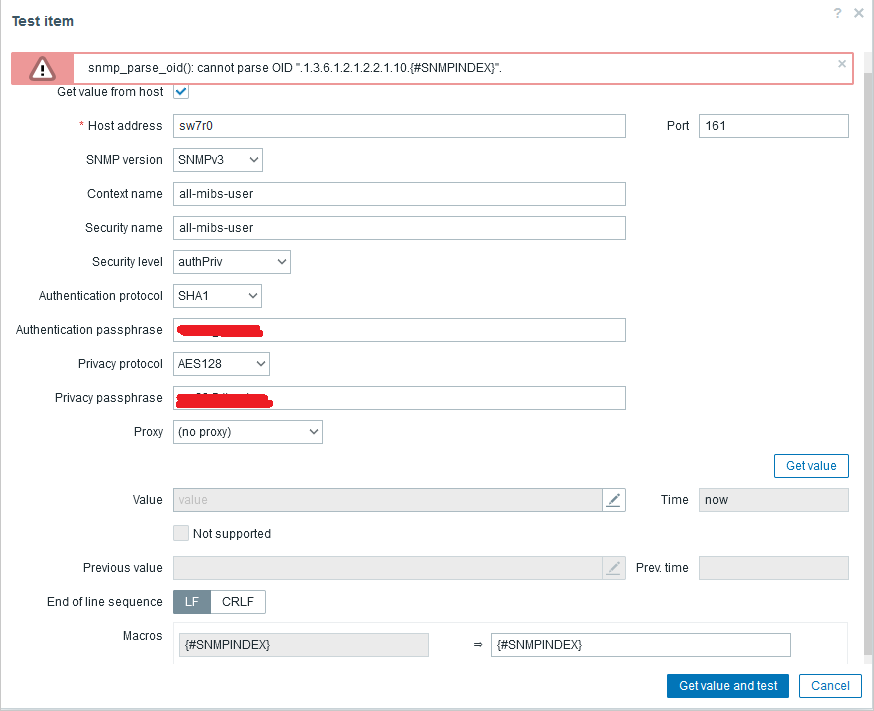Dismiss the snmp_parse_oid error message

pos(842,64)
